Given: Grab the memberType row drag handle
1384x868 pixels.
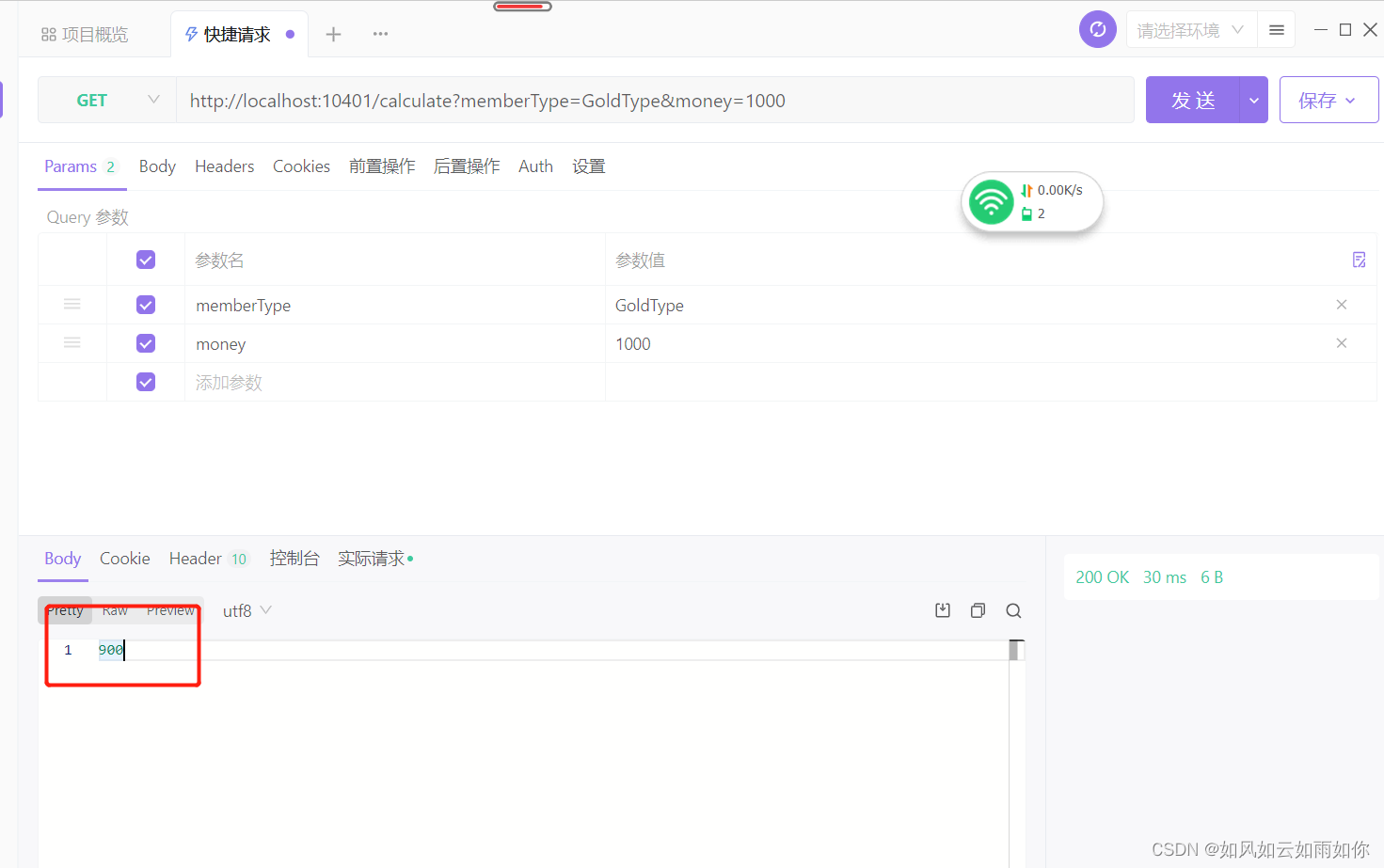Looking at the screenshot, I should pyautogui.click(x=72, y=305).
